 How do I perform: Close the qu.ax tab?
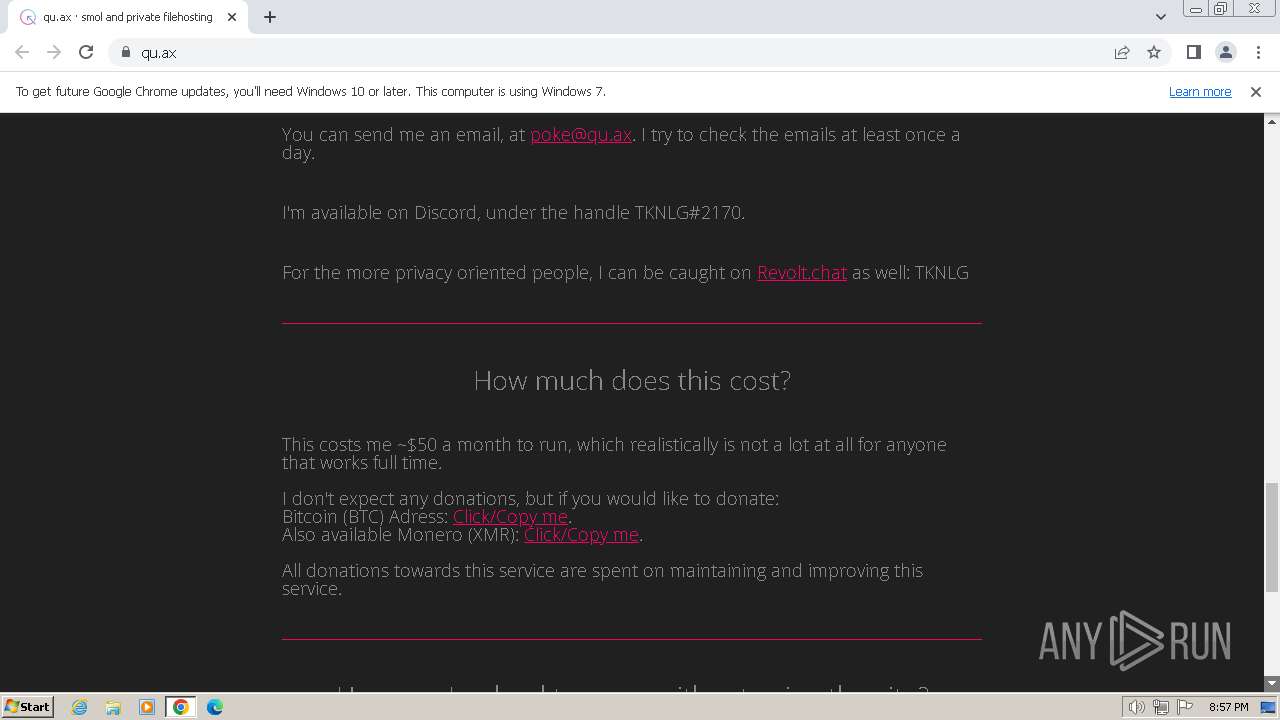click(232, 17)
